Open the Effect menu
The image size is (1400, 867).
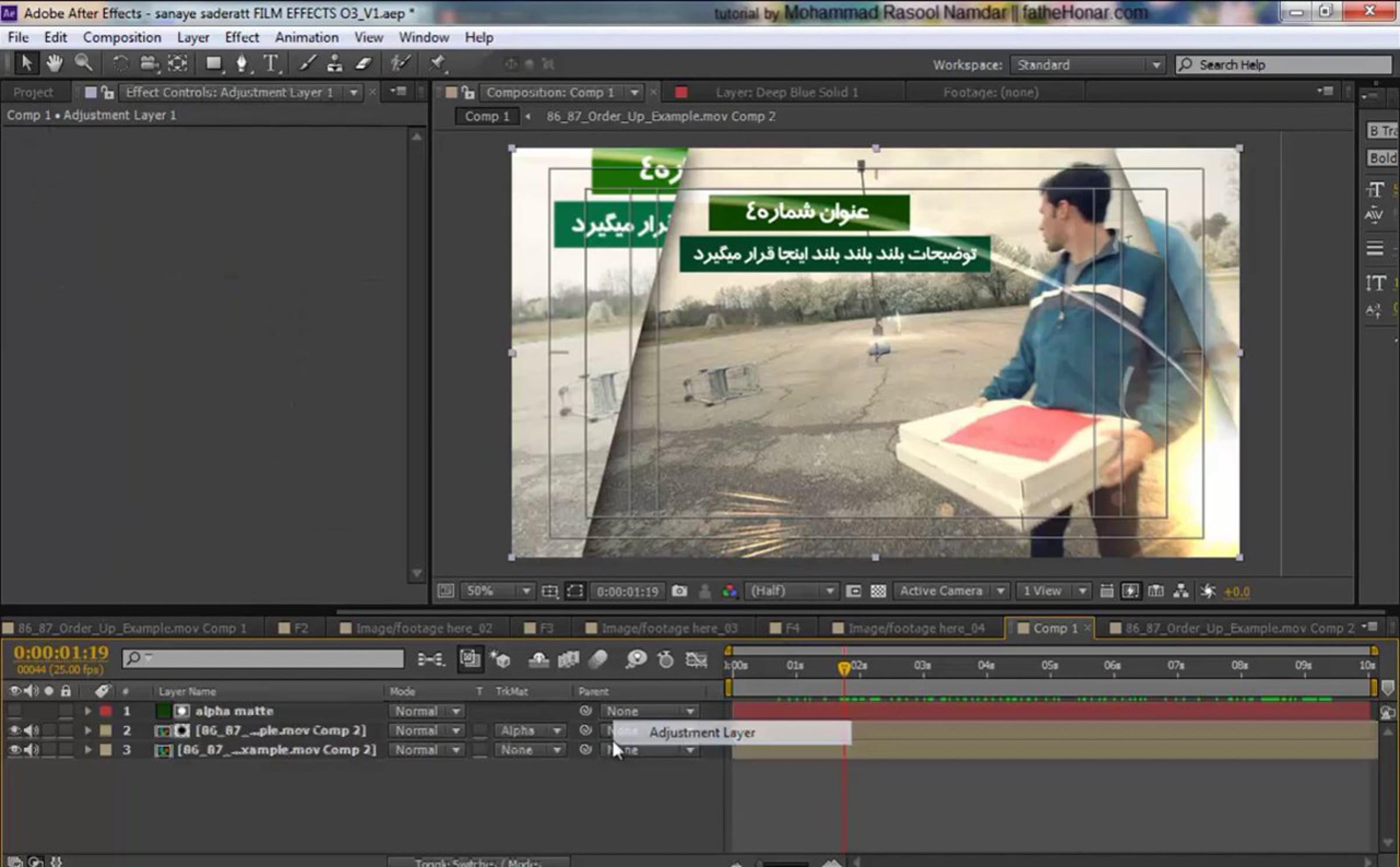(242, 37)
